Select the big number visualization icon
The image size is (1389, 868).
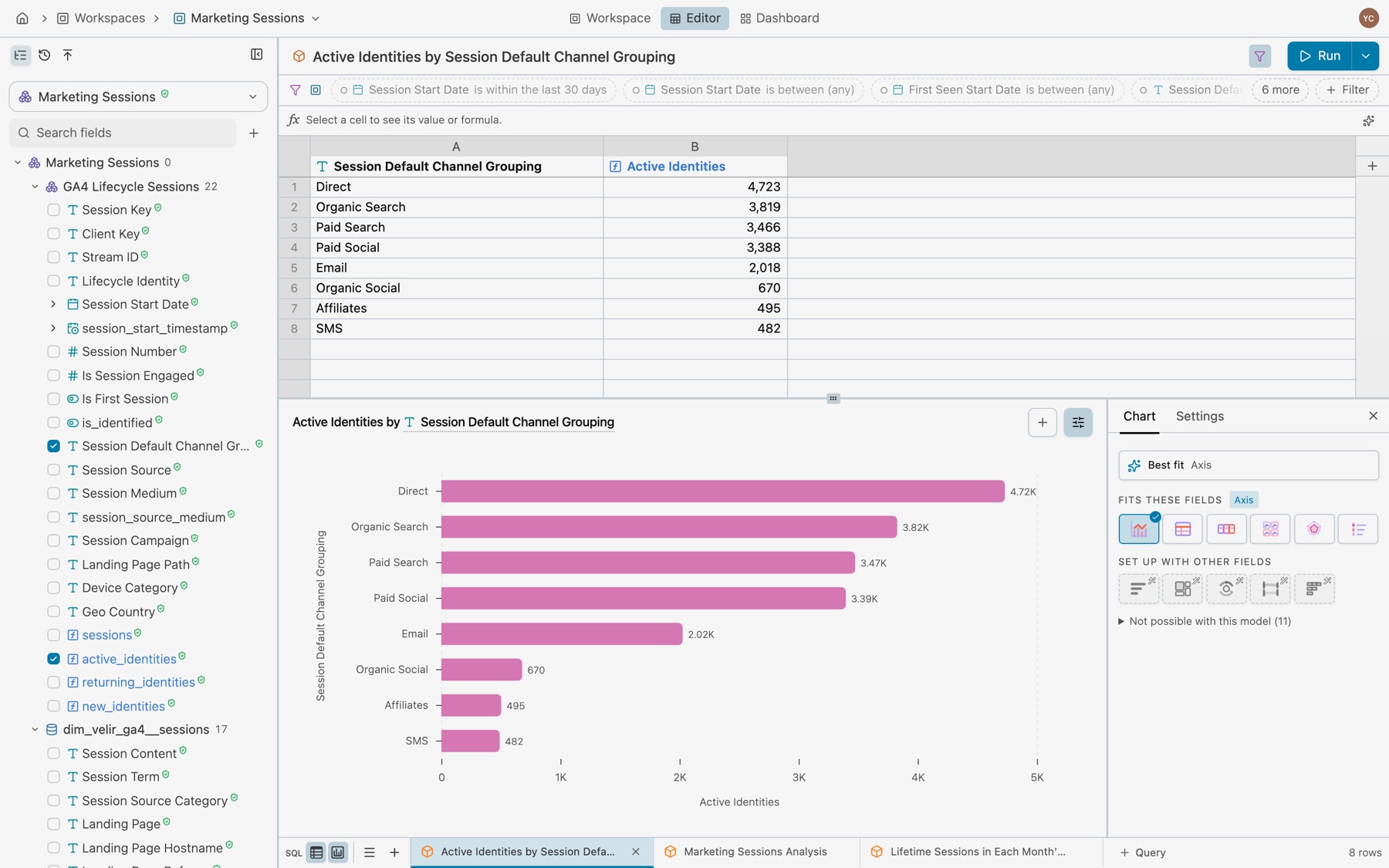point(1226,529)
